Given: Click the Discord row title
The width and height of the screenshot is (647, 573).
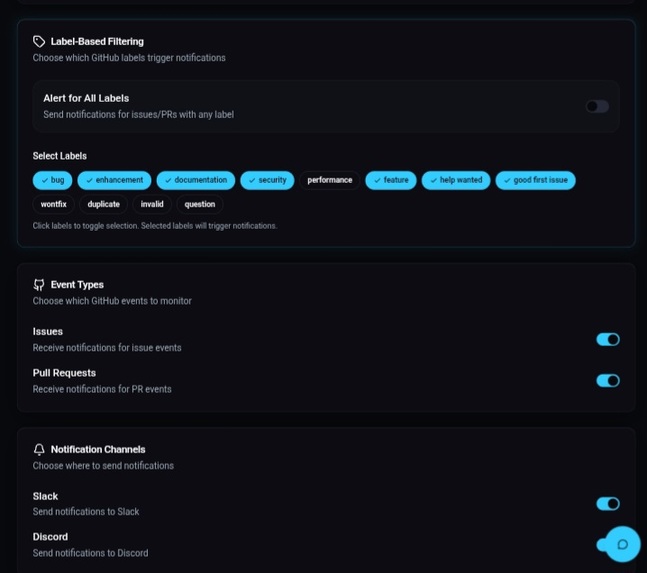Looking at the screenshot, I should click(50, 537).
